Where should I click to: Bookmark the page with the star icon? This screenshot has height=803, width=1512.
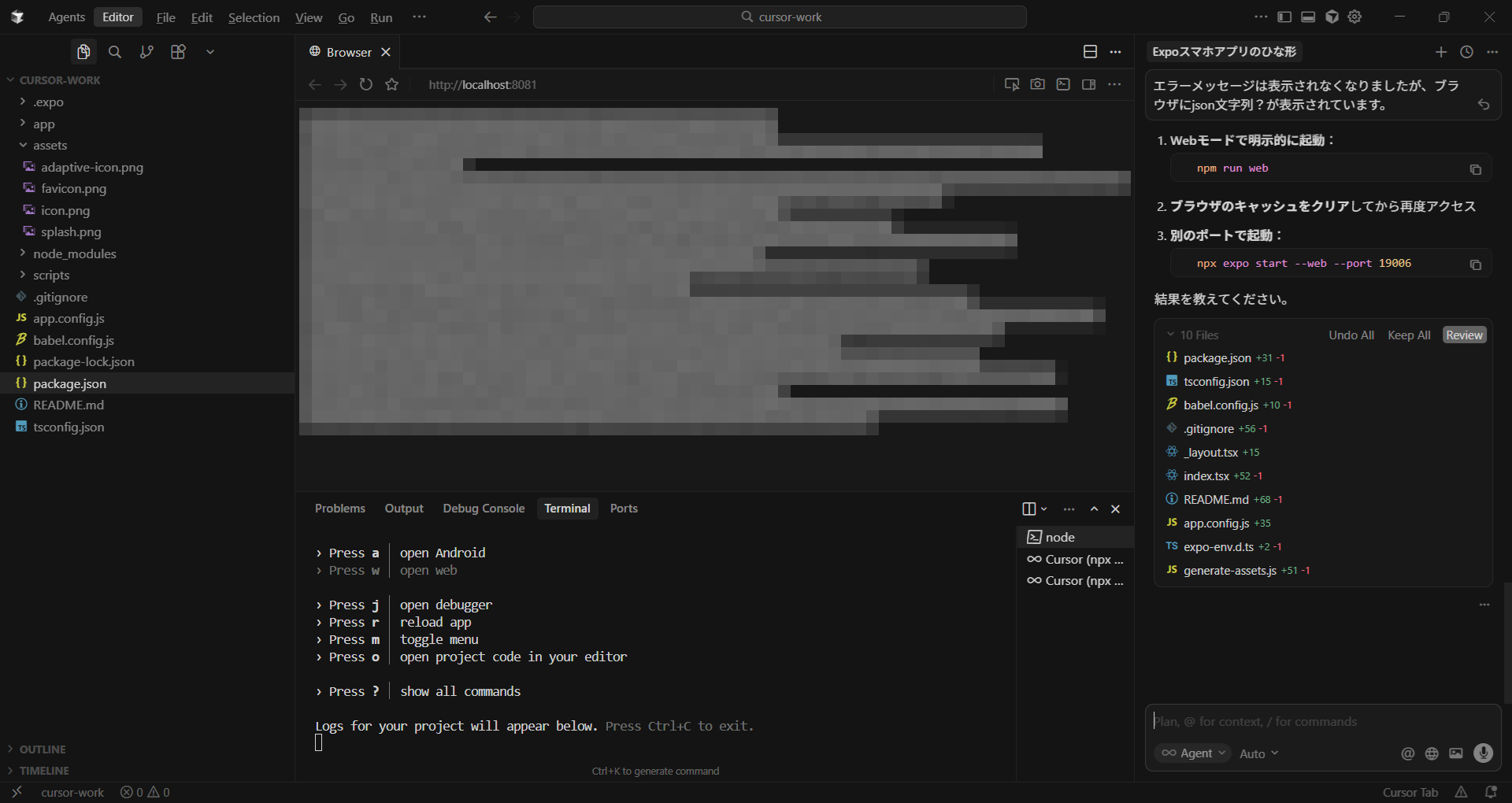click(x=391, y=84)
